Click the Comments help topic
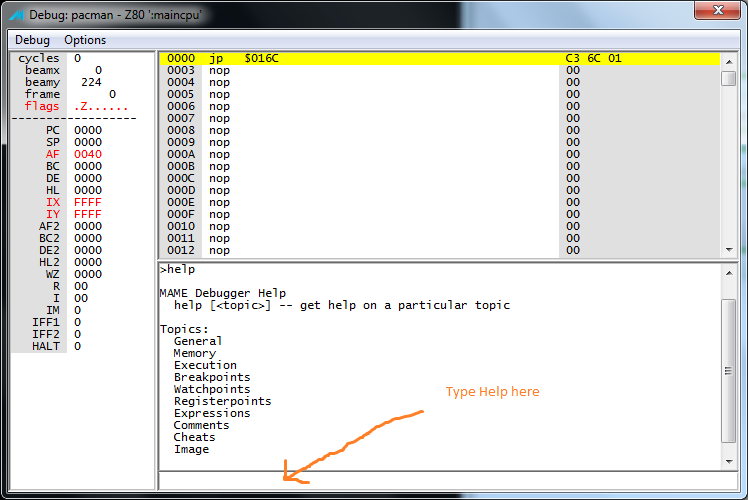Screen dimensions: 749x500 click(x=202, y=425)
